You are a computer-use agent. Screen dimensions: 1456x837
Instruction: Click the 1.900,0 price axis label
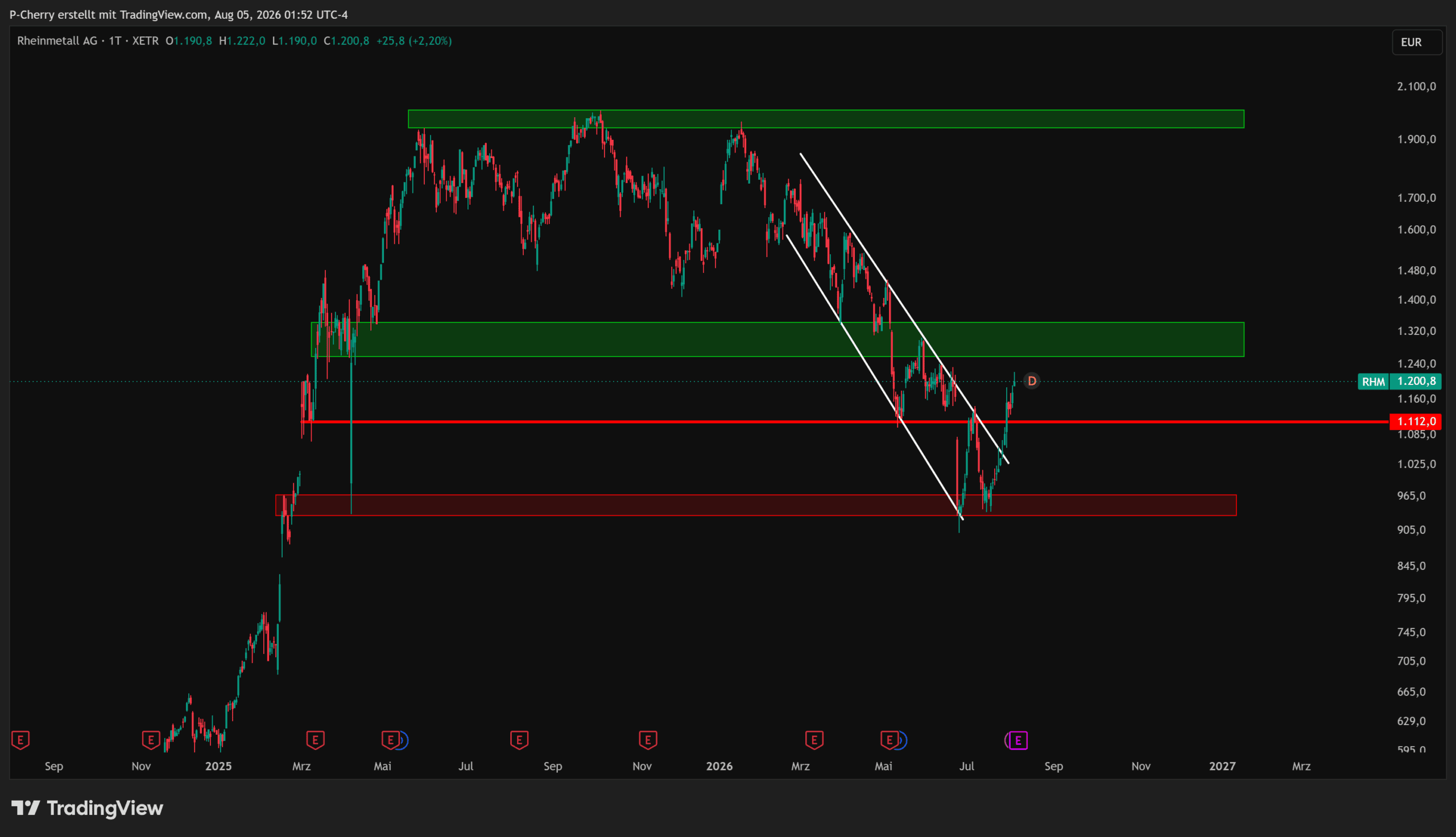[x=1416, y=139]
